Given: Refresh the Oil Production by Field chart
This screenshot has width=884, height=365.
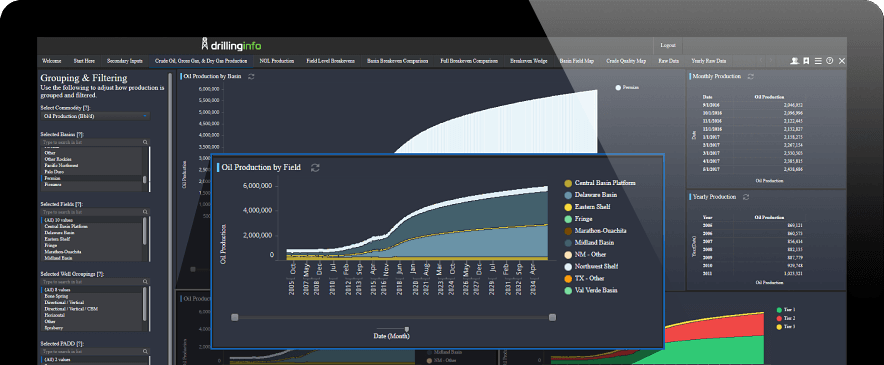Looking at the screenshot, I should coord(315,168).
